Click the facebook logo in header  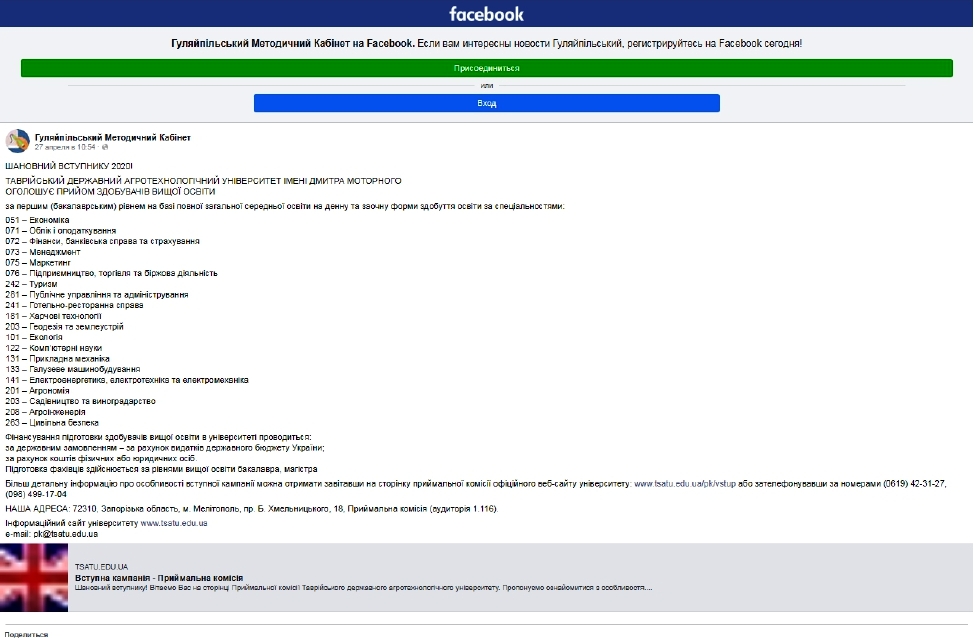[486, 14]
